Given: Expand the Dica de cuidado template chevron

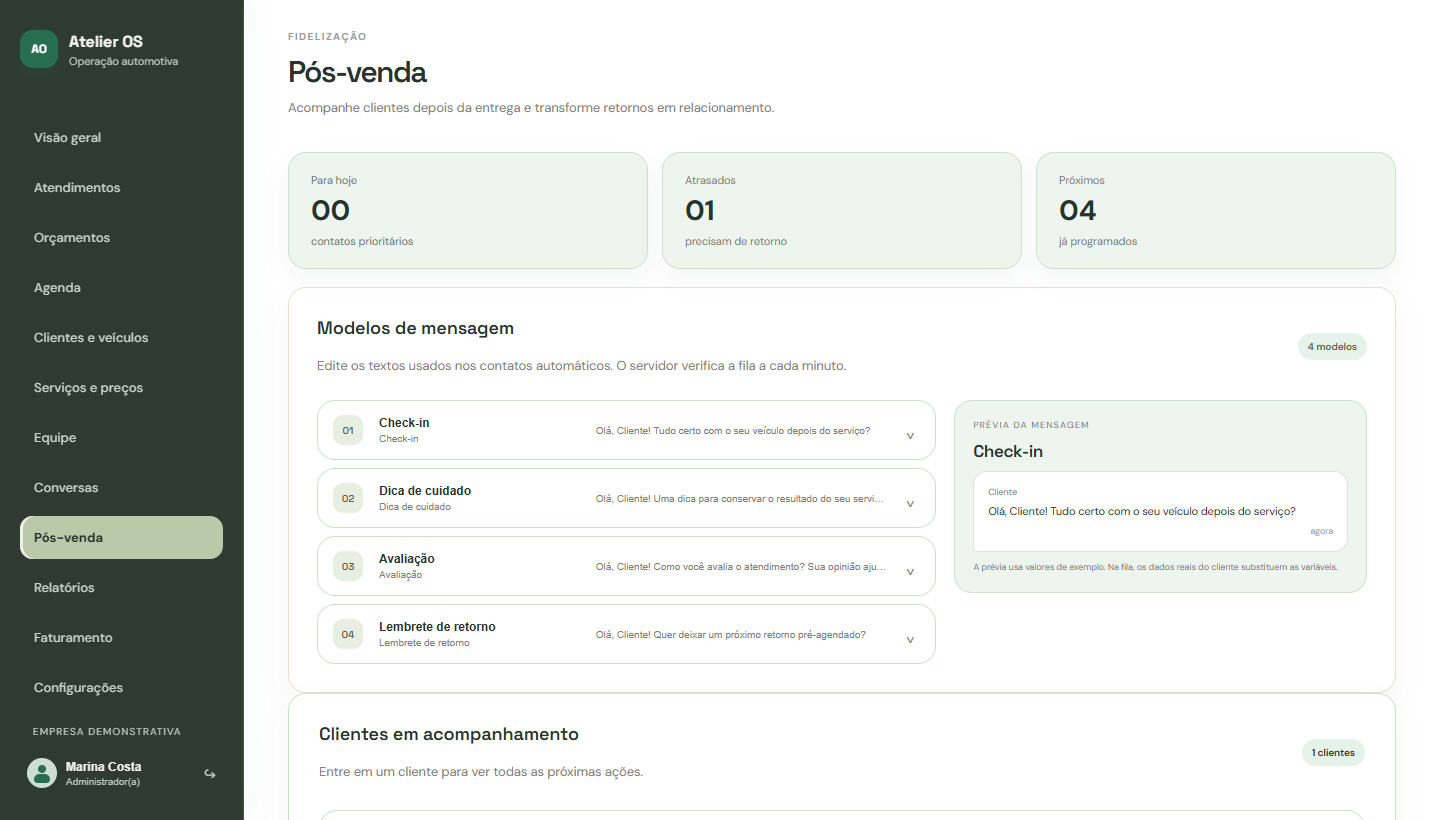Looking at the screenshot, I should point(910,504).
